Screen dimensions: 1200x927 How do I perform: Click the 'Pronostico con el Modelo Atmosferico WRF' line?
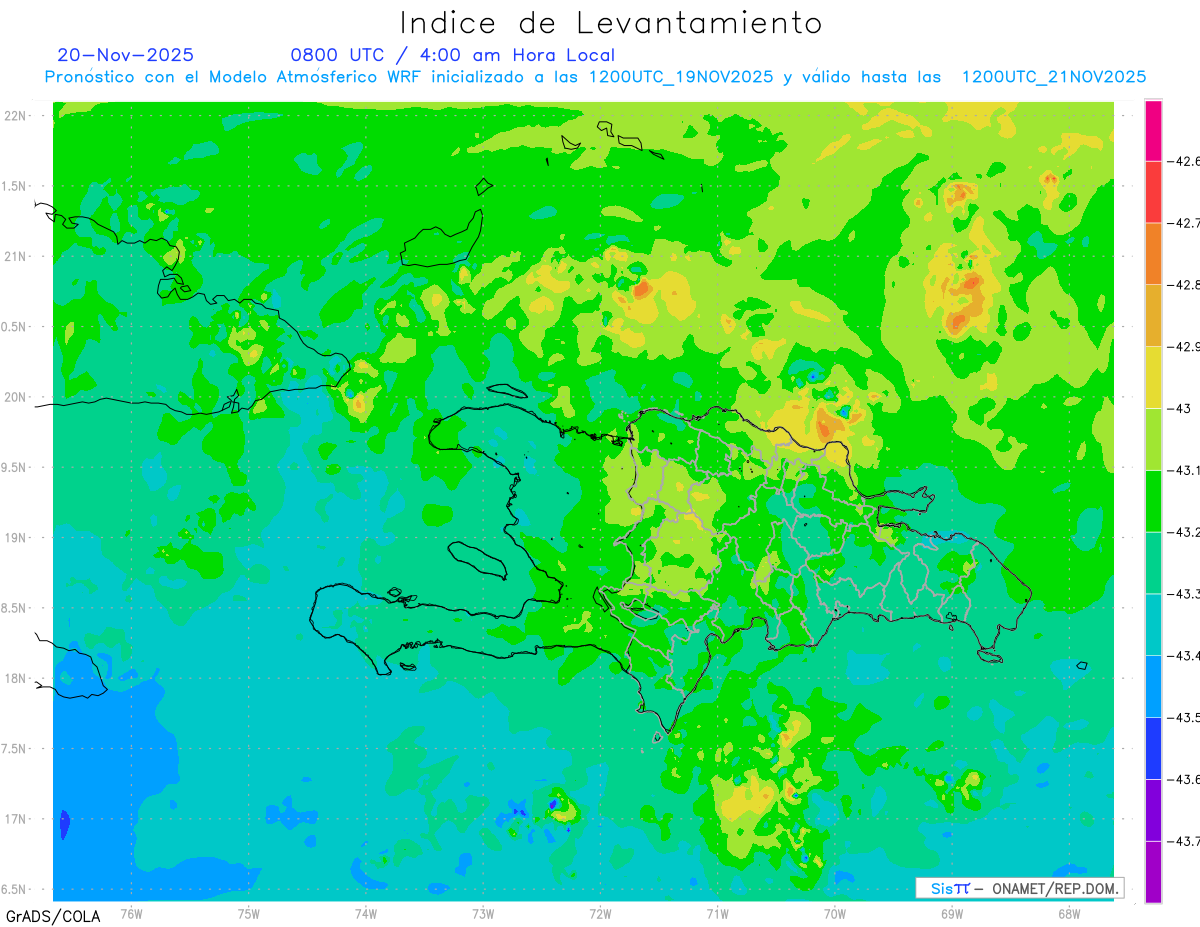pyautogui.click(x=595, y=77)
